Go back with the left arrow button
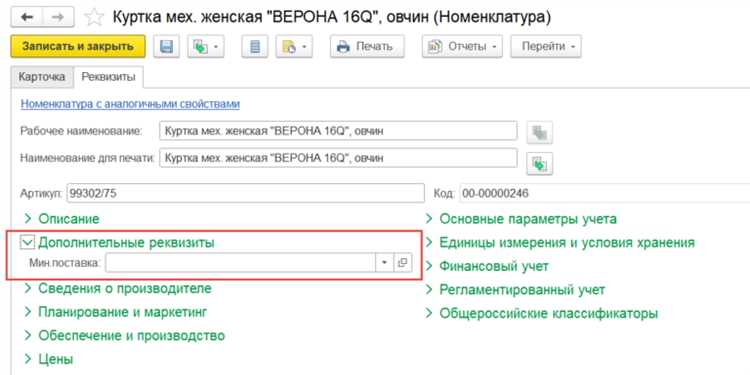750x375 pixels. [27, 17]
